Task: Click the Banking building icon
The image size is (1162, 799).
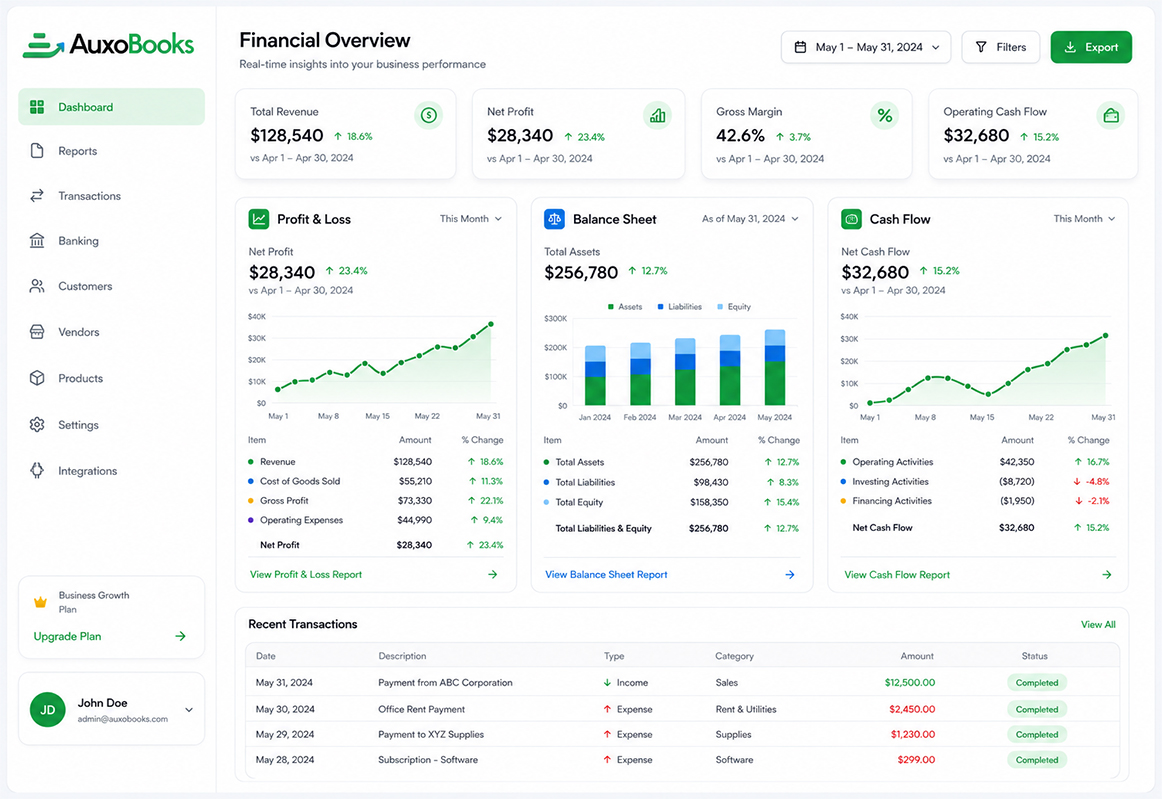Action: (x=37, y=240)
